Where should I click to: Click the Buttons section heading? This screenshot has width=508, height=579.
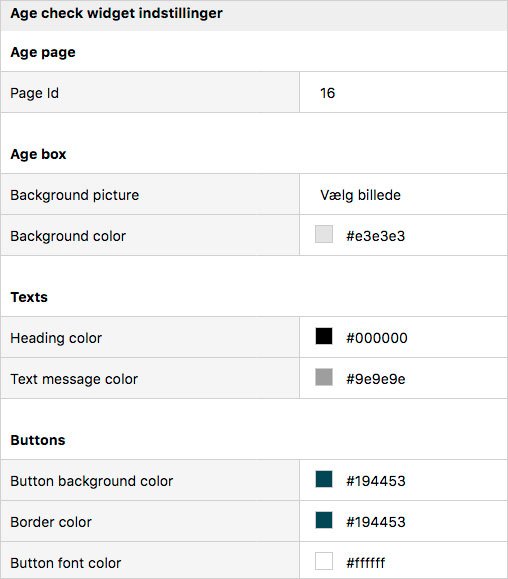38,440
